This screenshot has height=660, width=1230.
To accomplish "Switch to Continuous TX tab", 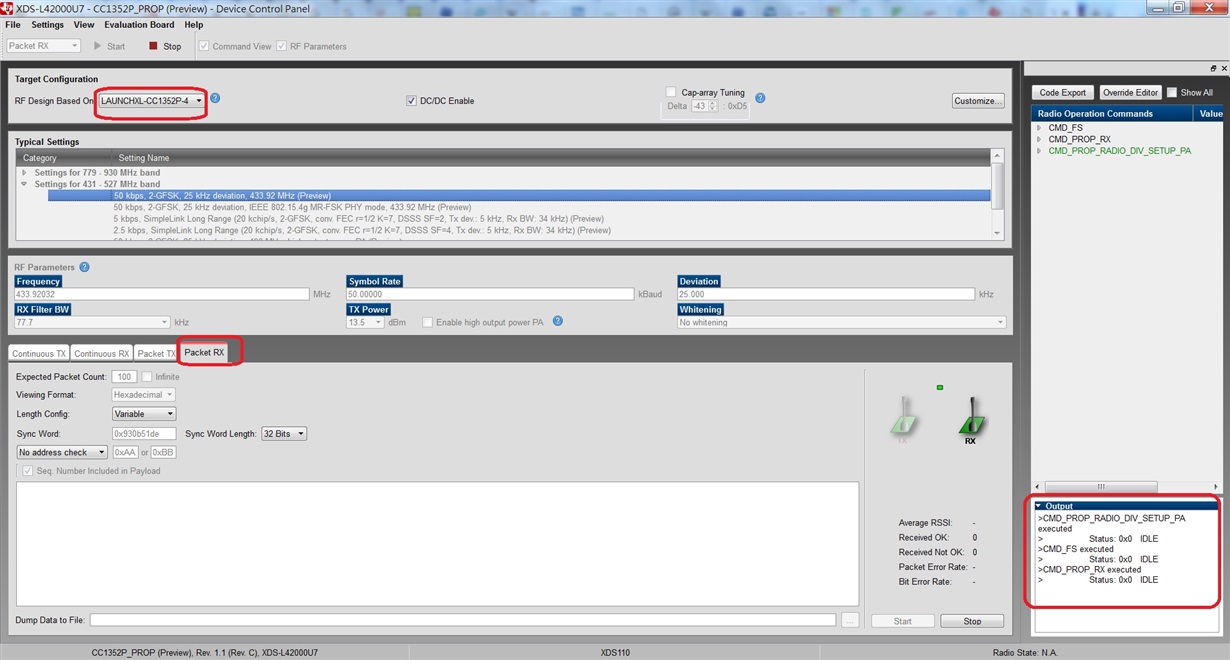I will coord(39,354).
